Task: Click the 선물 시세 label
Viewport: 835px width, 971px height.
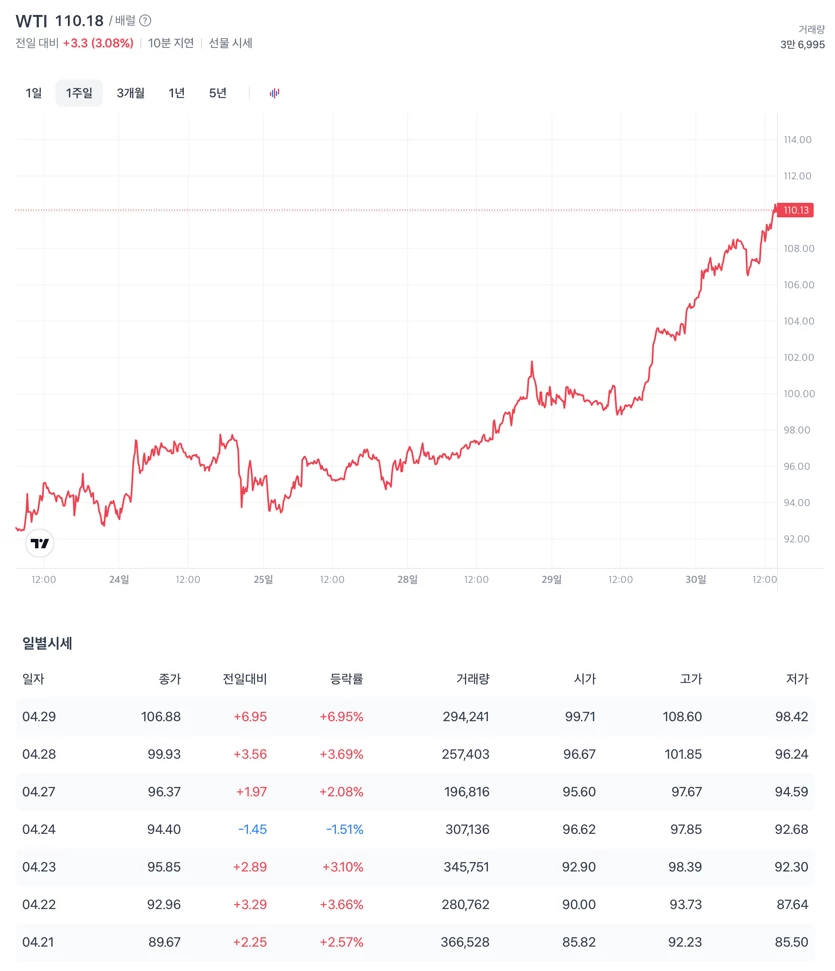Action: pyautogui.click(x=230, y=43)
